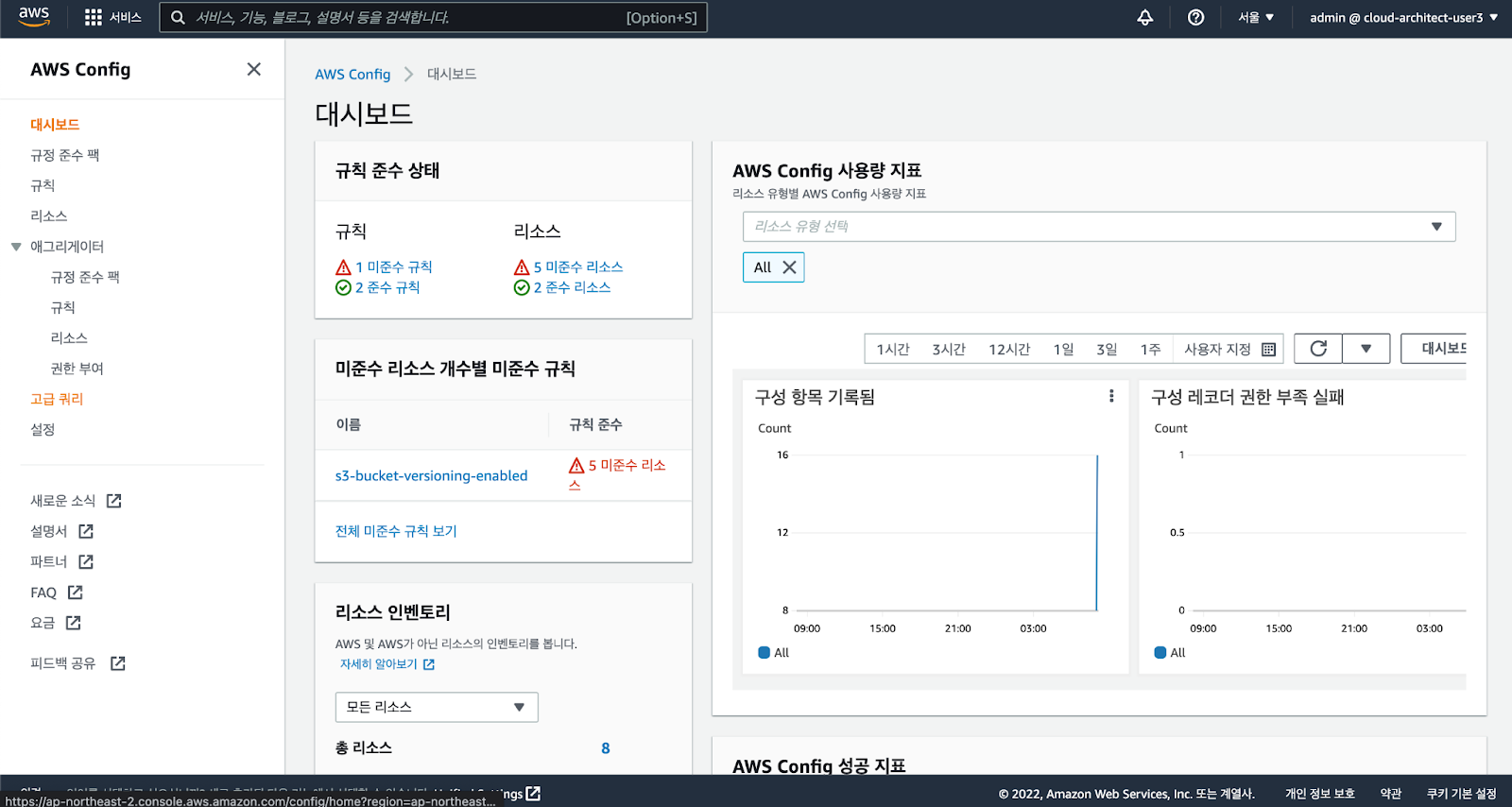This screenshot has height=807, width=1512.
Task: Select the 1일 time range
Action: (x=1064, y=350)
